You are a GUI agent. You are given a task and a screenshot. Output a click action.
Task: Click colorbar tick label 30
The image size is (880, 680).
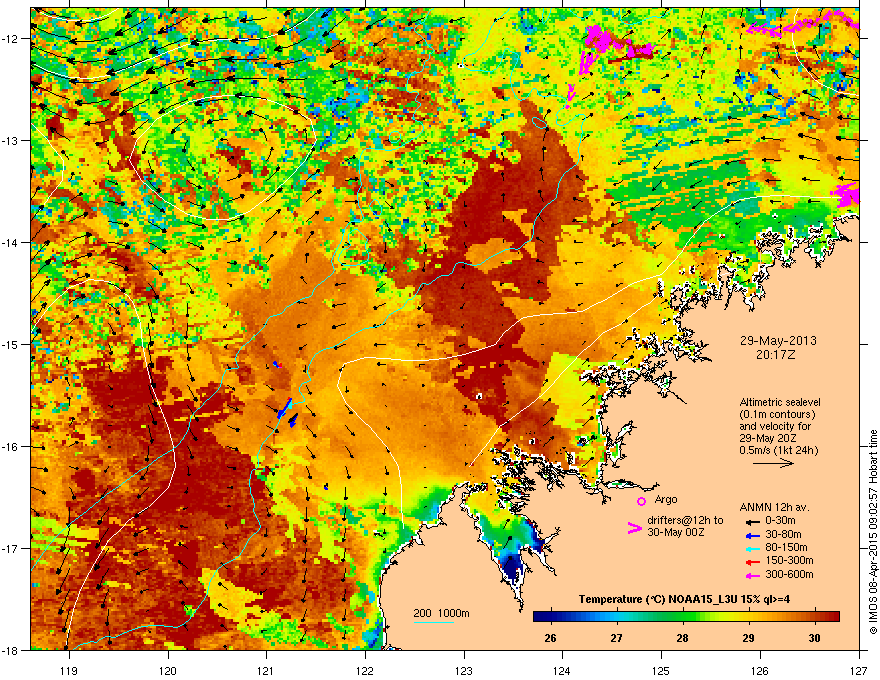coord(814,638)
